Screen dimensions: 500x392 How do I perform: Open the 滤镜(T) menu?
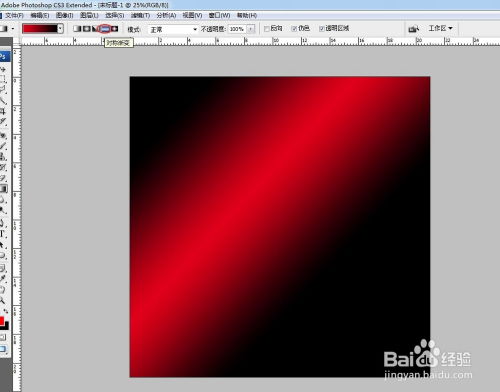[140, 15]
